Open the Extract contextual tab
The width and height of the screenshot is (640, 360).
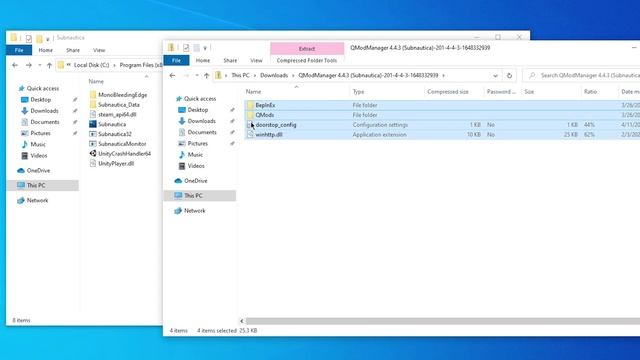click(307, 49)
